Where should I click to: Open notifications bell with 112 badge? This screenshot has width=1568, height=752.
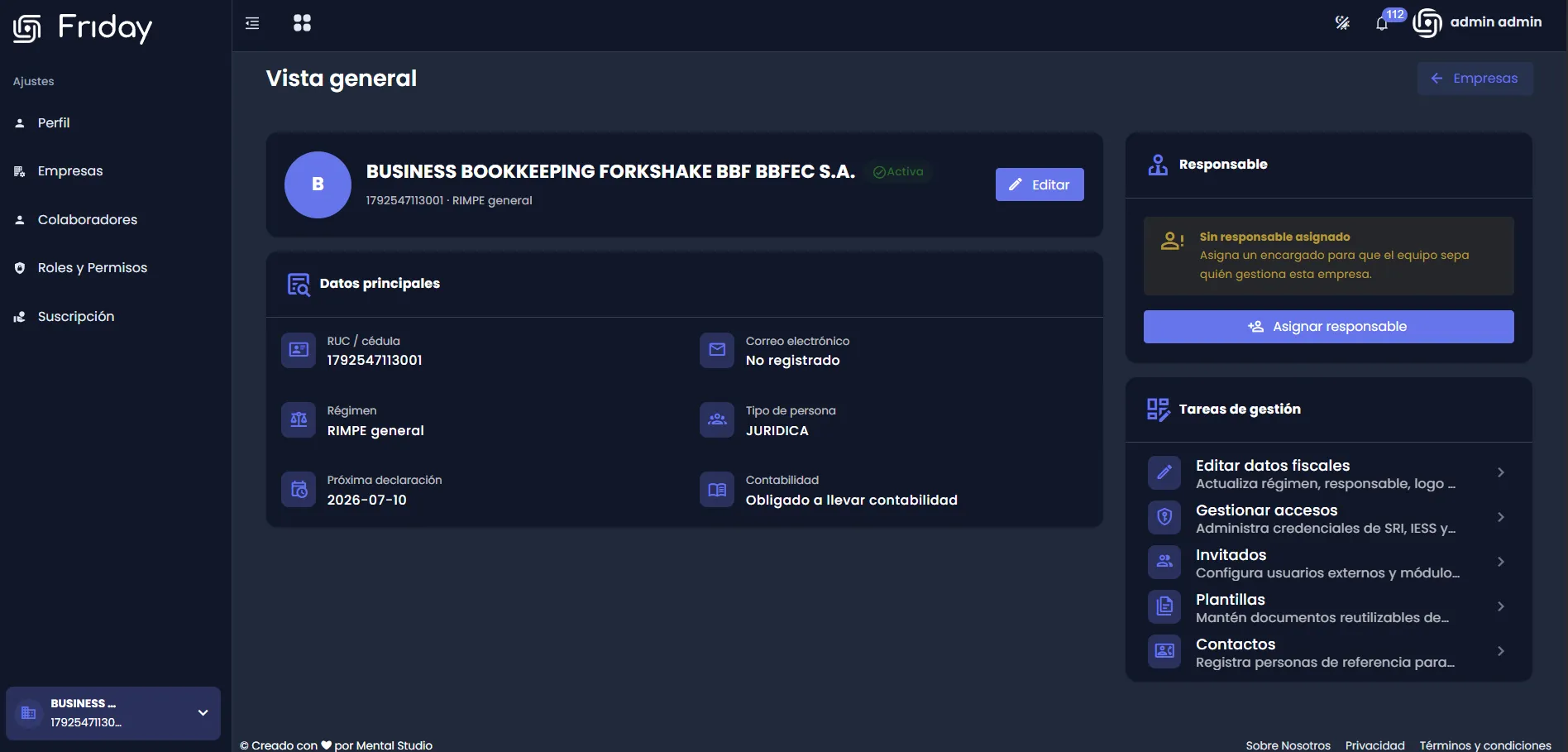pos(1382,23)
